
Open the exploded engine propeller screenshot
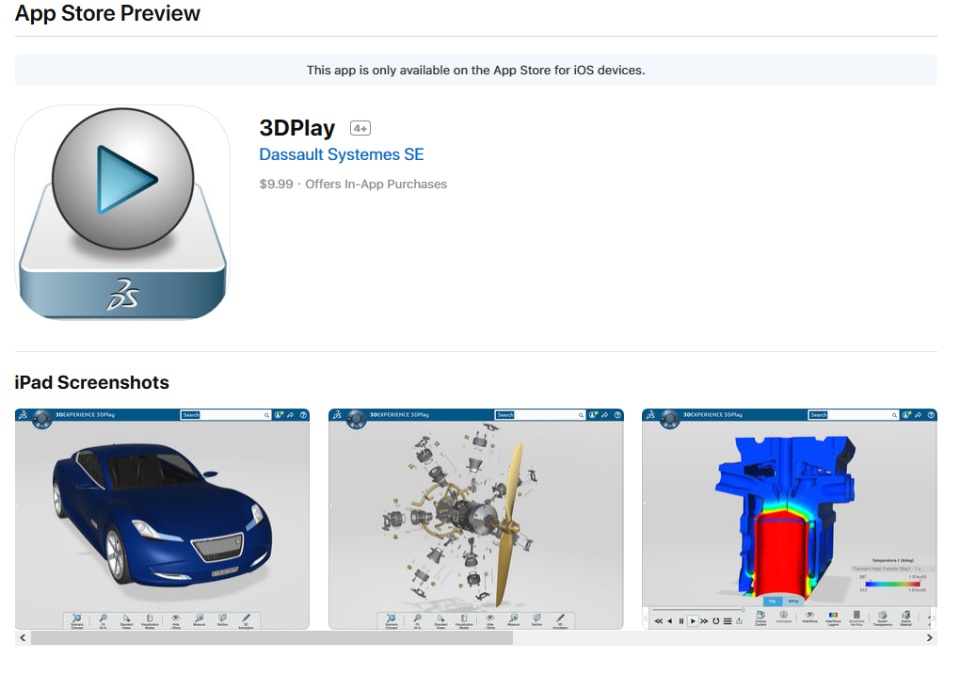point(476,519)
